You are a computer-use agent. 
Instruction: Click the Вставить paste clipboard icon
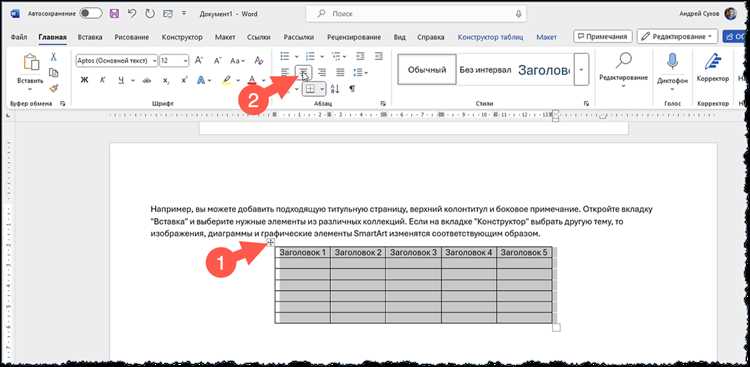point(31,63)
